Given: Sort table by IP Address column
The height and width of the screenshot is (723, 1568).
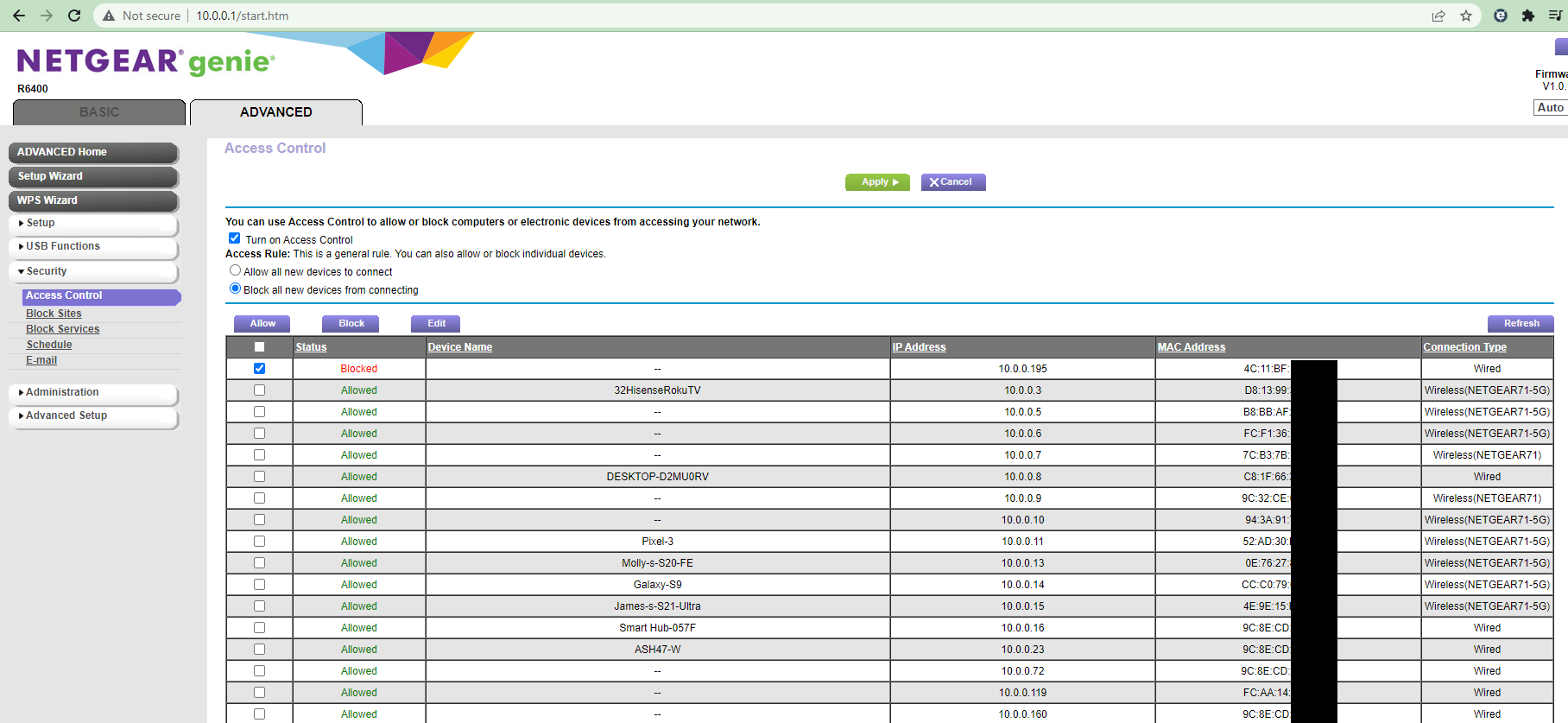Looking at the screenshot, I should tap(919, 347).
